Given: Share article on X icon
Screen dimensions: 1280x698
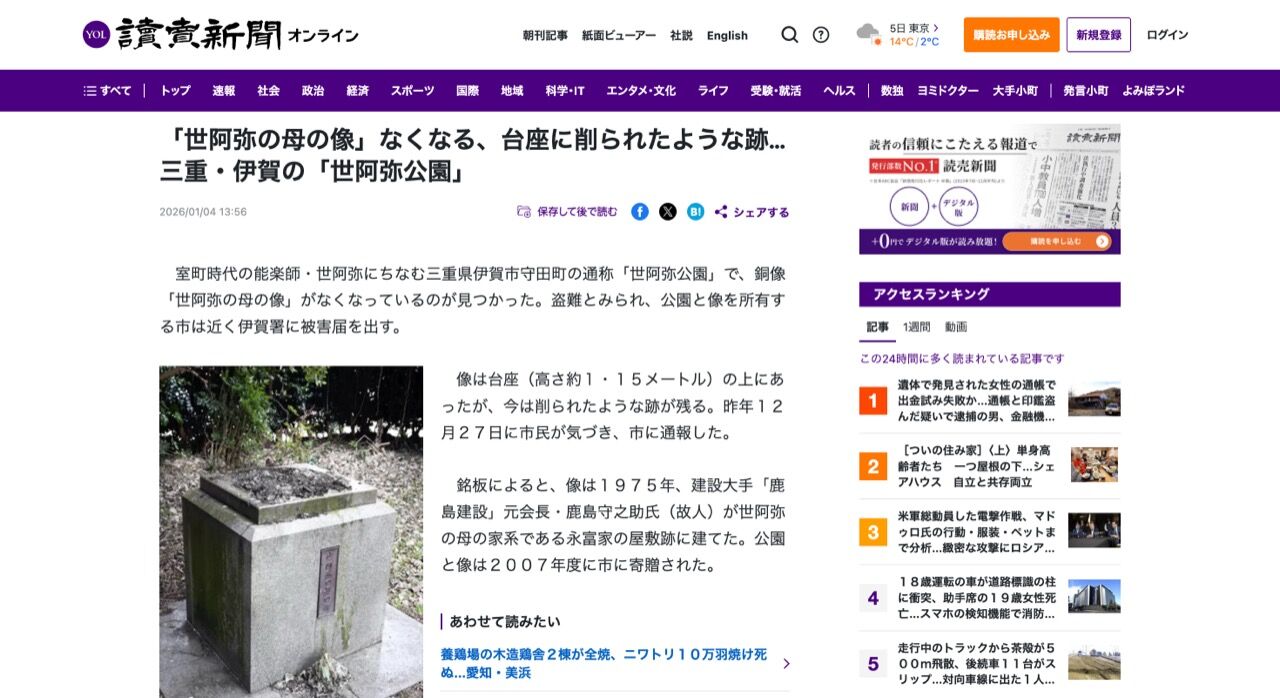Looking at the screenshot, I should (668, 212).
